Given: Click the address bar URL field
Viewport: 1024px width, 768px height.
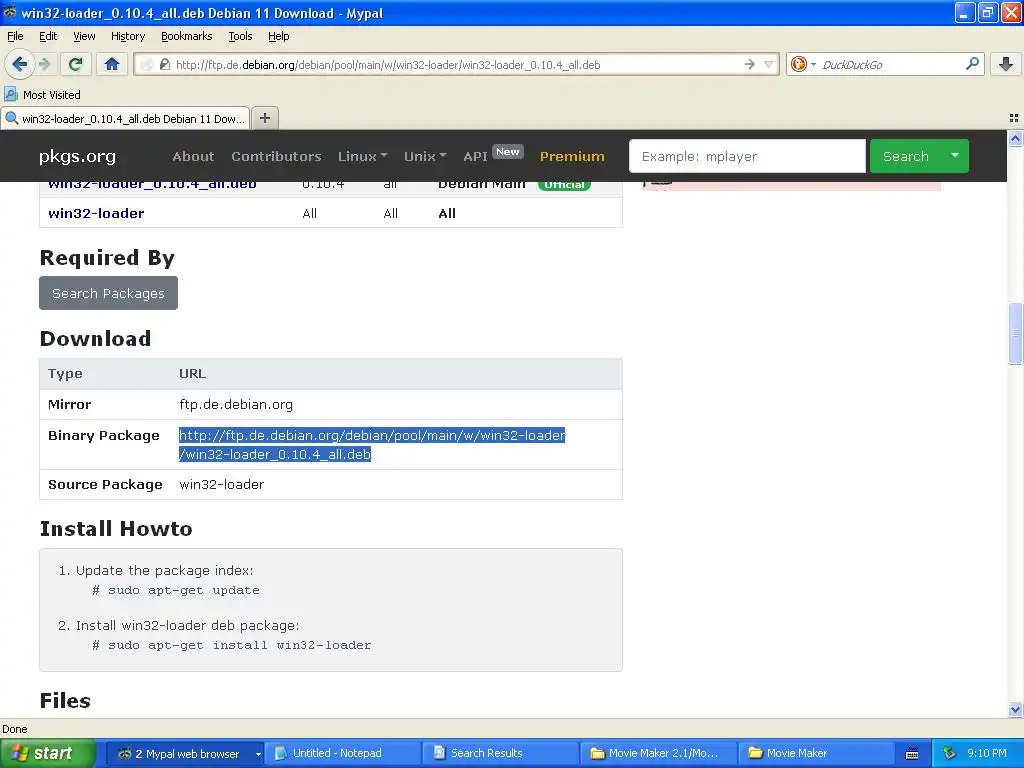Looking at the screenshot, I should (x=457, y=65).
